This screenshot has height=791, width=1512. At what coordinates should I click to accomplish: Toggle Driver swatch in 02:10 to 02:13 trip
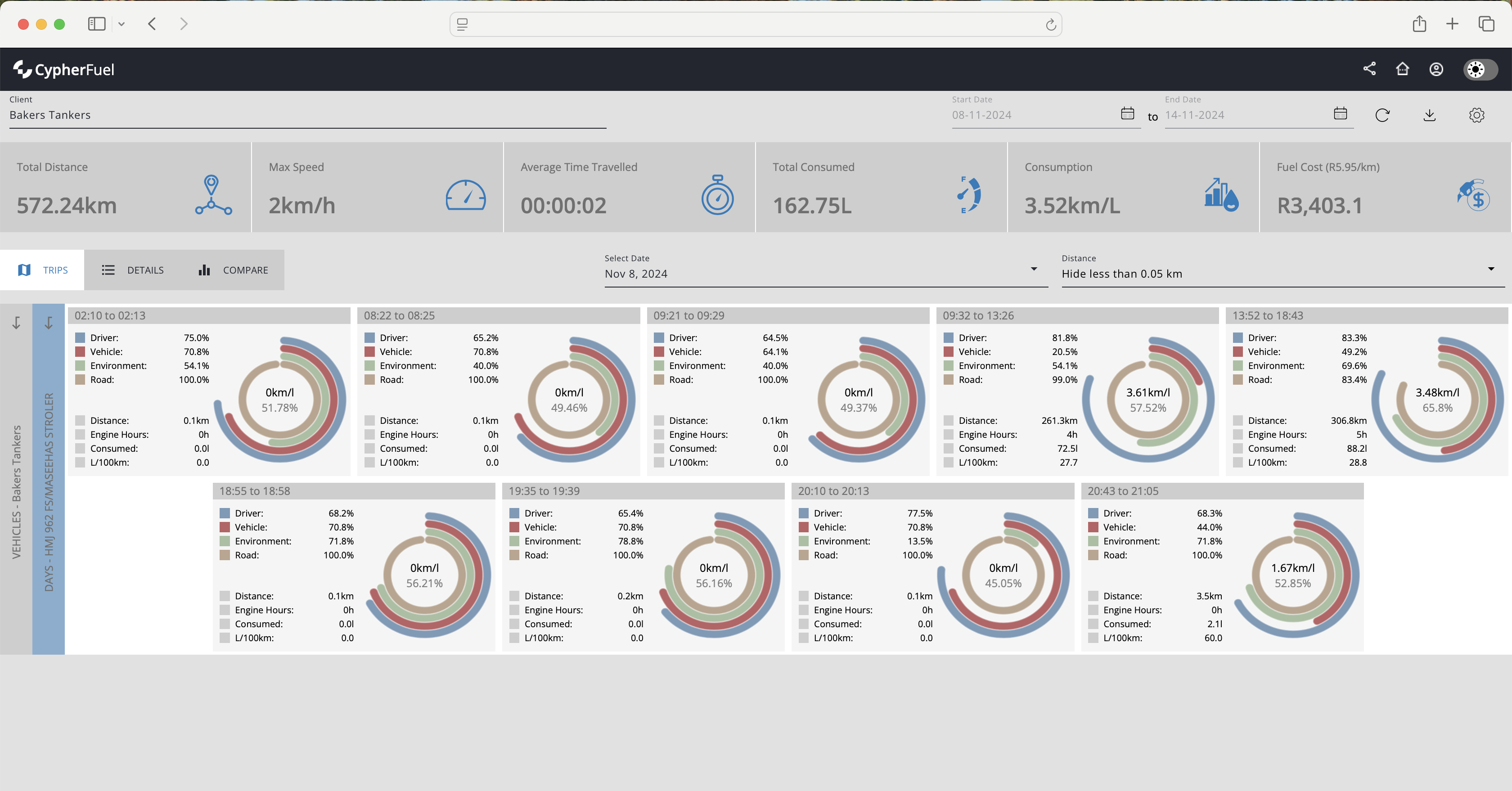(x=80, y=337)
